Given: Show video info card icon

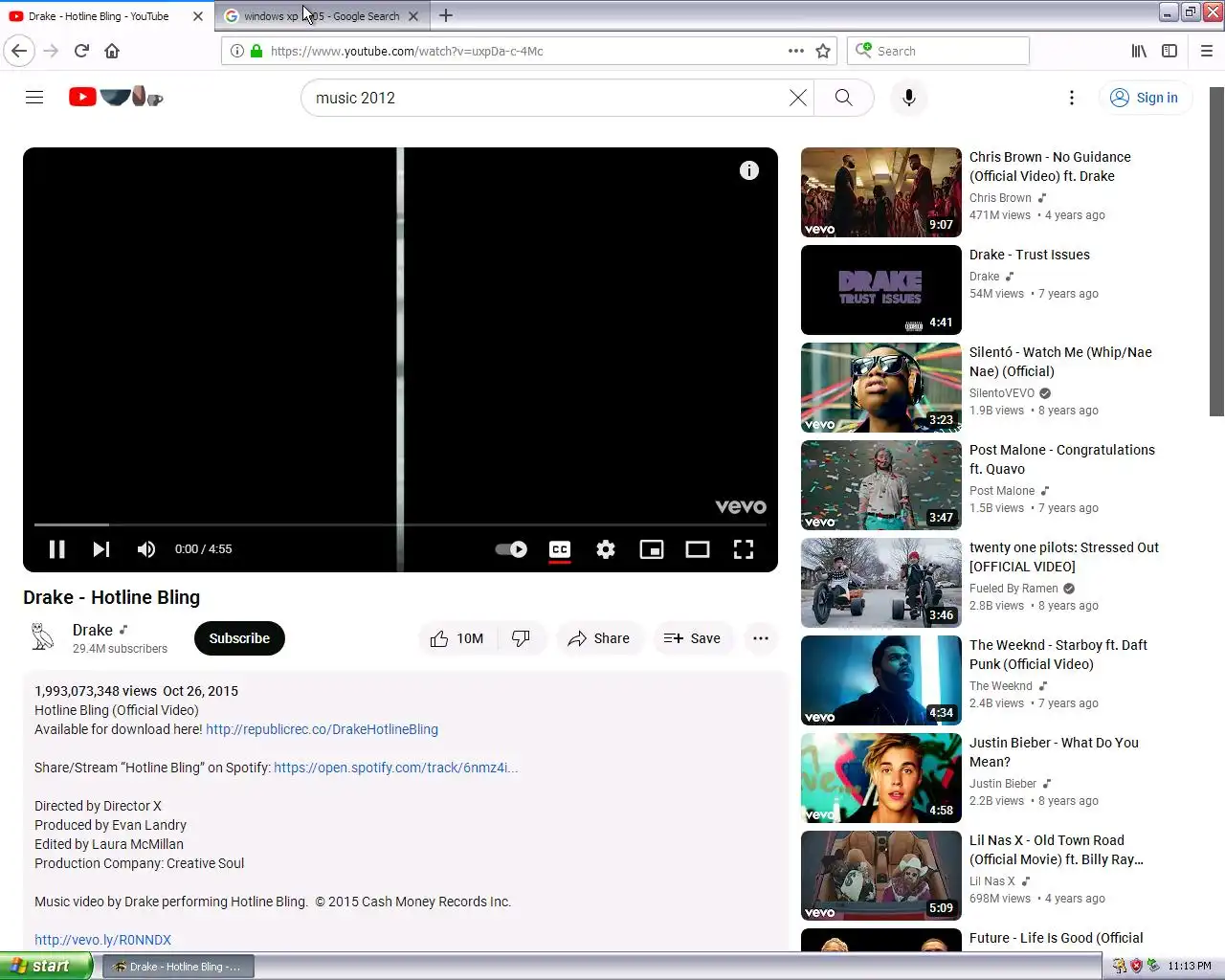Looking at the screenshot, I should (749, 170).
